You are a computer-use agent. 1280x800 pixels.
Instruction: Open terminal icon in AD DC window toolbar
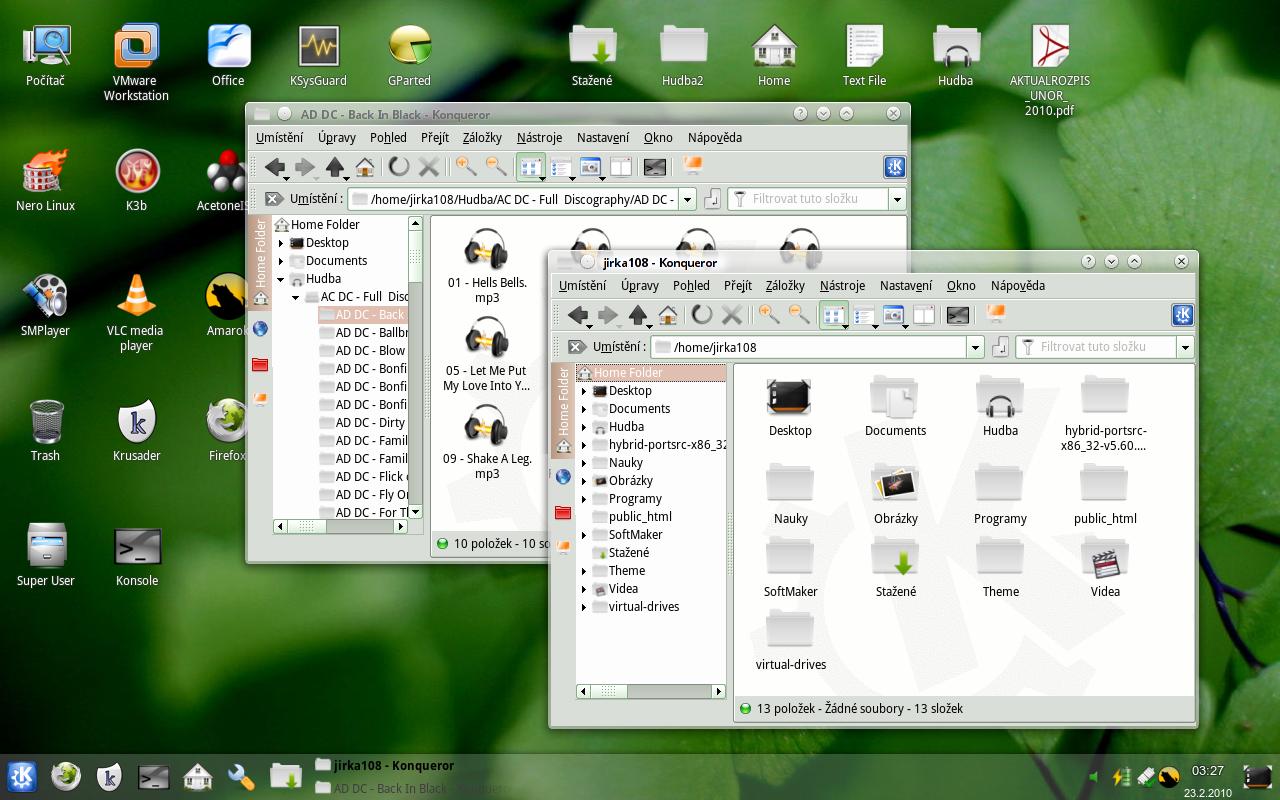point(655,167)
